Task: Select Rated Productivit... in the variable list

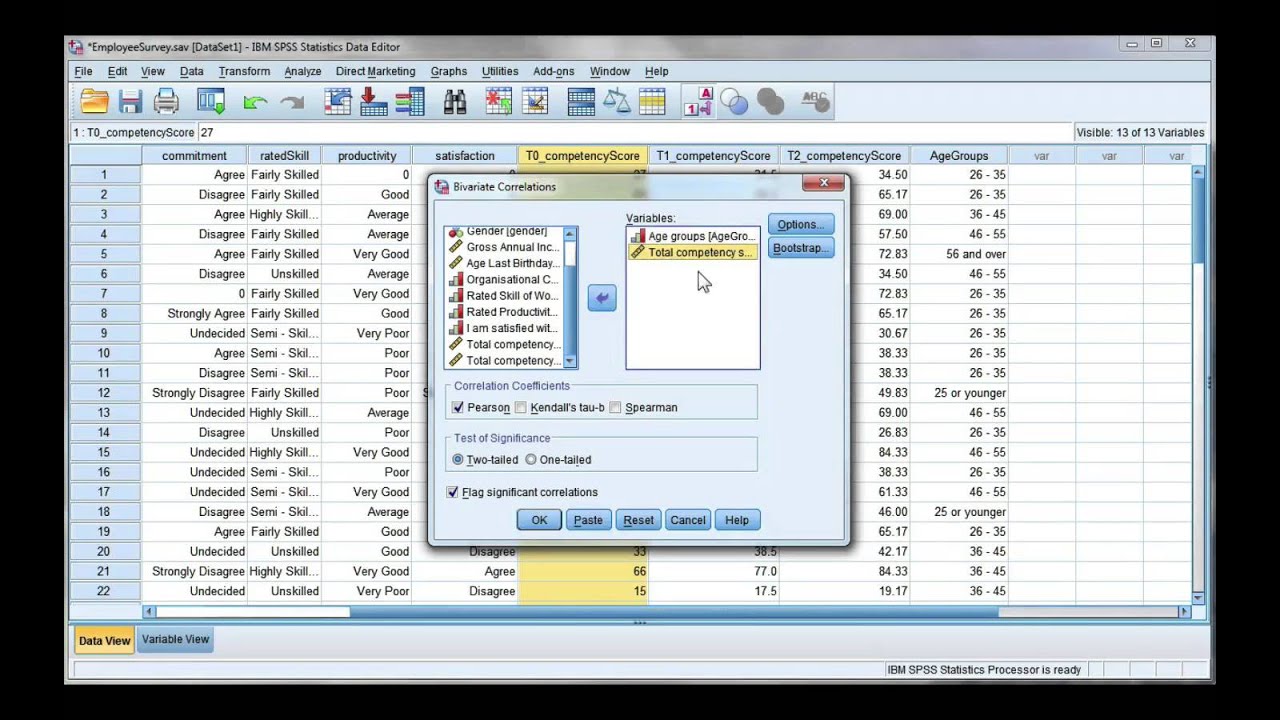Action: (x=505, y=311)
